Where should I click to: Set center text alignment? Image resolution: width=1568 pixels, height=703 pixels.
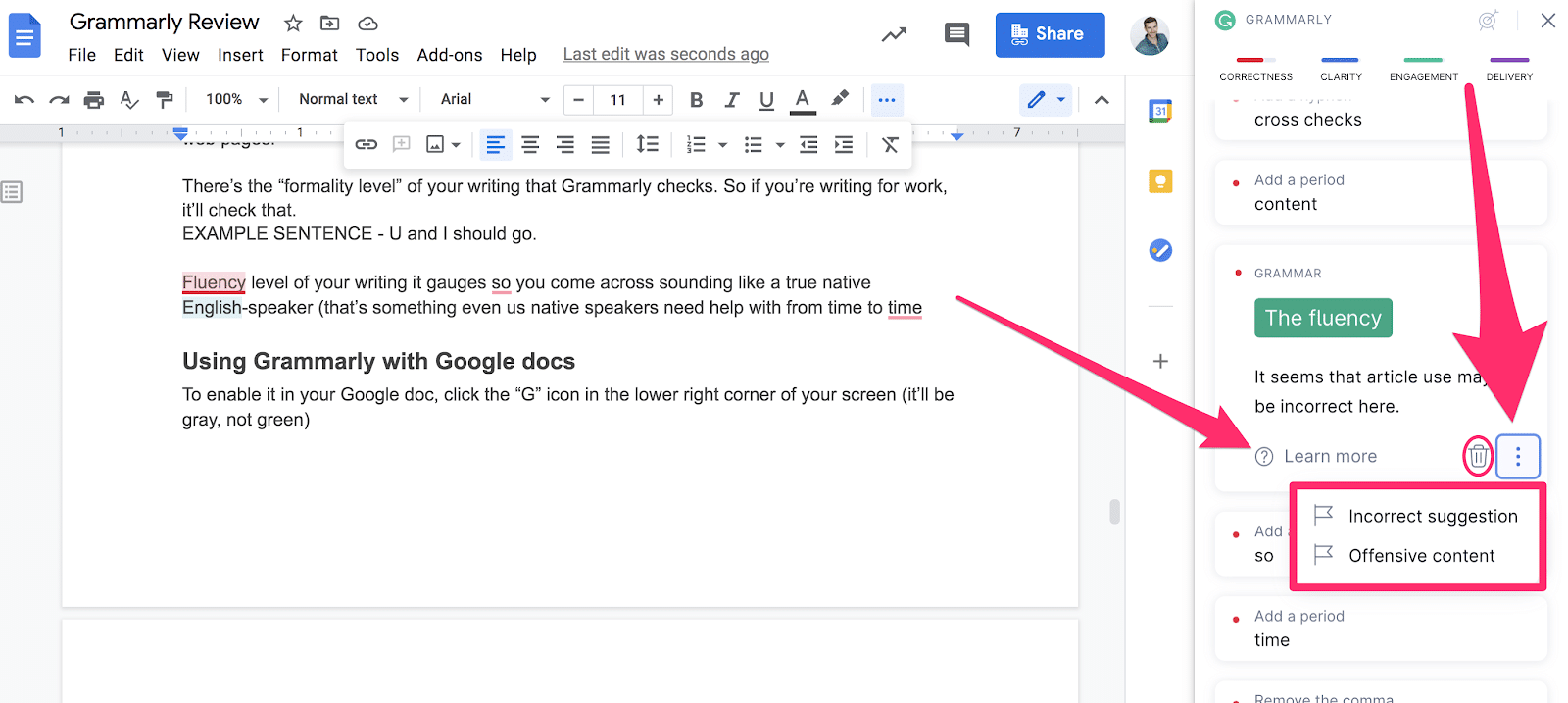(x=530, y=145)
